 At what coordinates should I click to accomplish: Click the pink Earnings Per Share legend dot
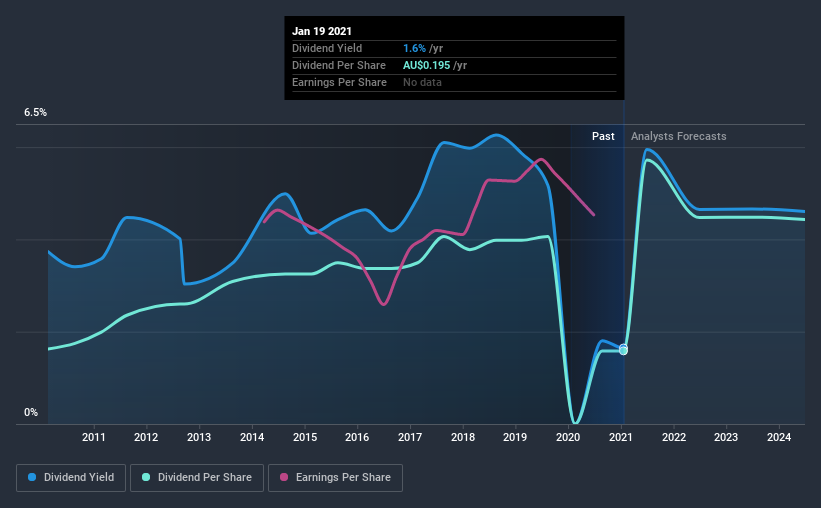[284, 477]
